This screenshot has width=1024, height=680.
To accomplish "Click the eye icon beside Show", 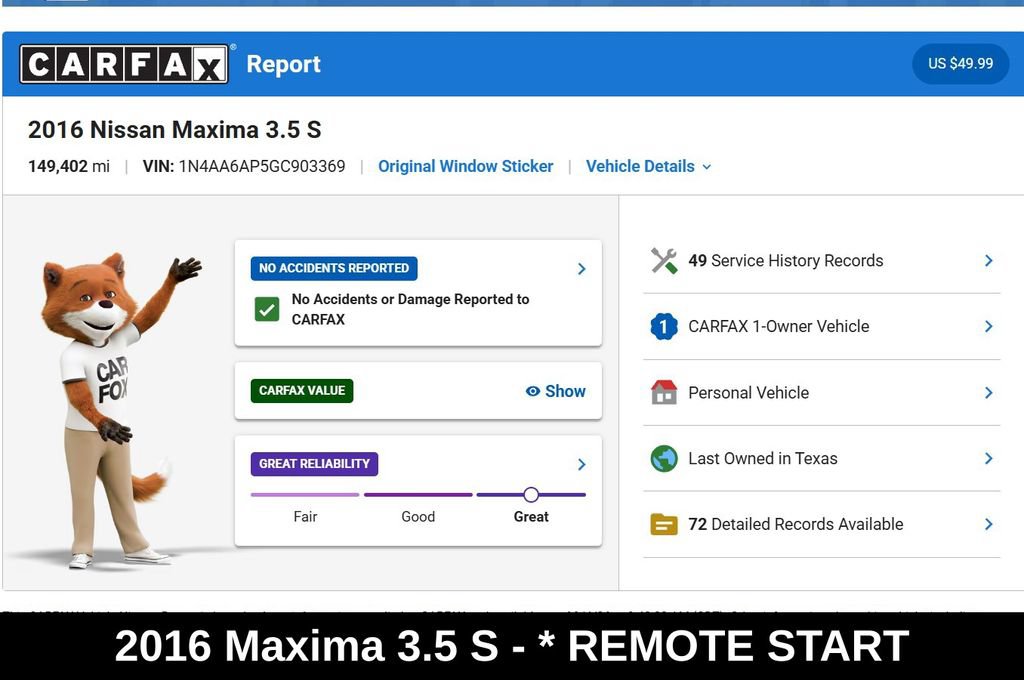I will (533, 391).
